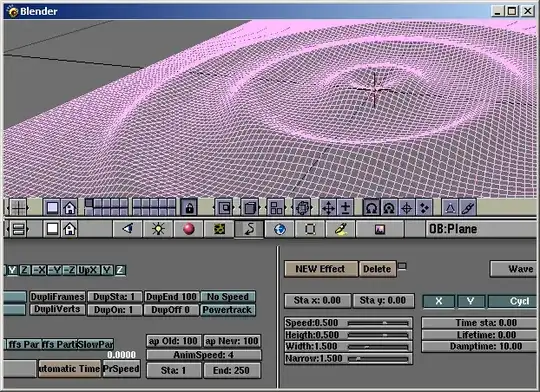Click the Delete effect button
The image size is (540, 392).
pyautogui.click(x=377, y=269)
